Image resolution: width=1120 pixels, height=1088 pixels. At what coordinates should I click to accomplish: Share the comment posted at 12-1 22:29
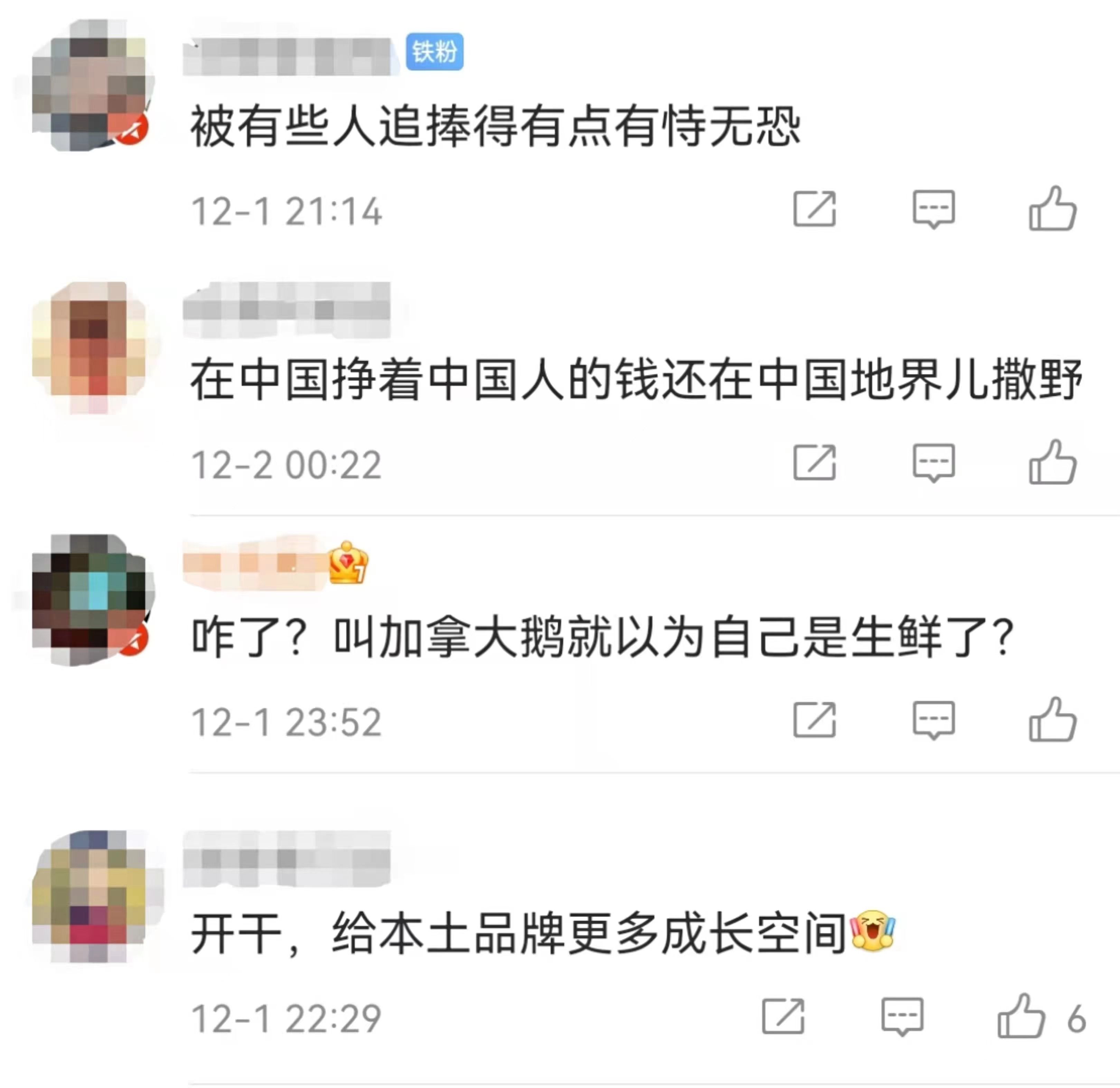[783, 1016]
